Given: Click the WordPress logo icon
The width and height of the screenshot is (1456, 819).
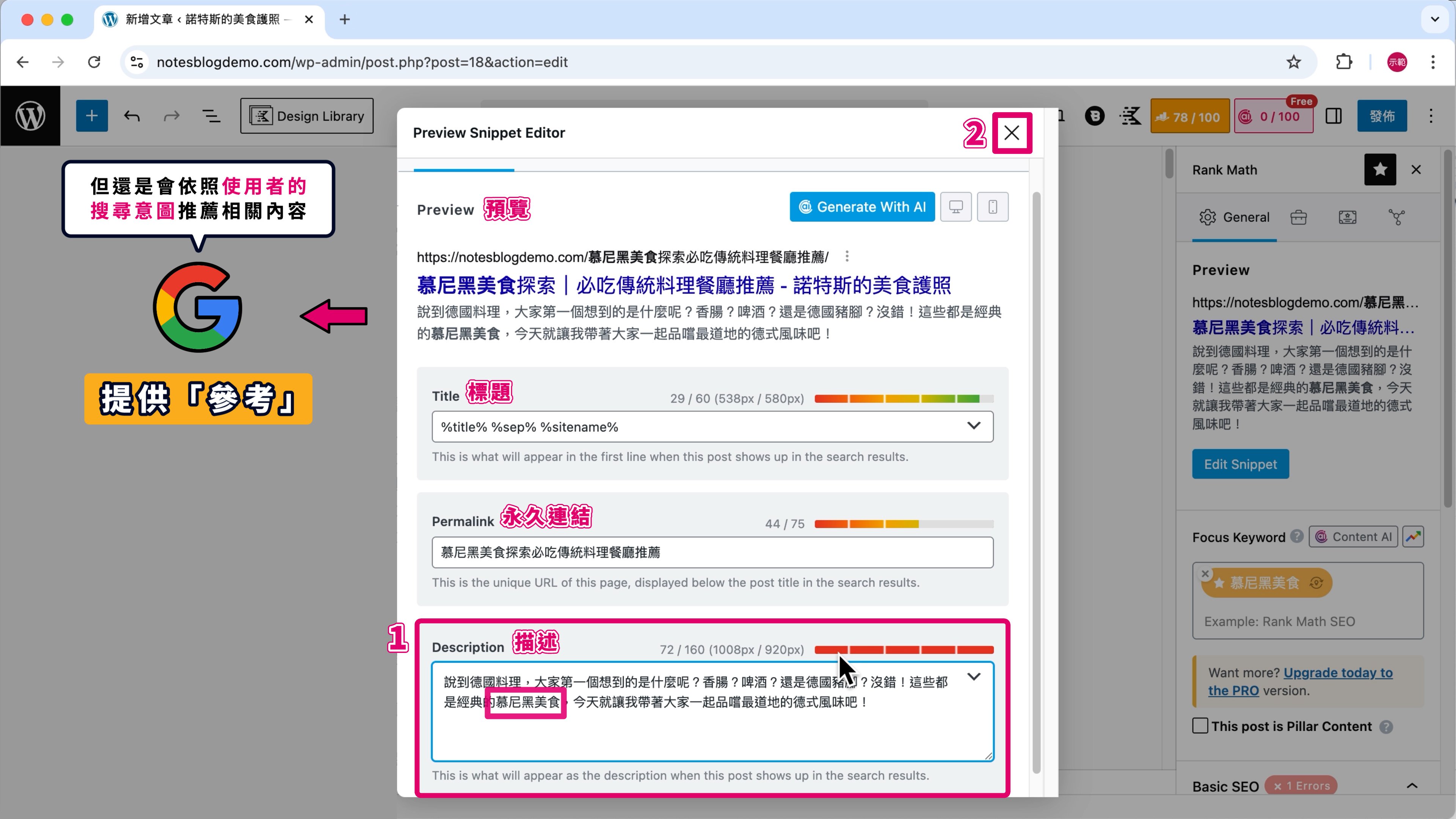Looking at the screenshot, I should coord(30,116).
